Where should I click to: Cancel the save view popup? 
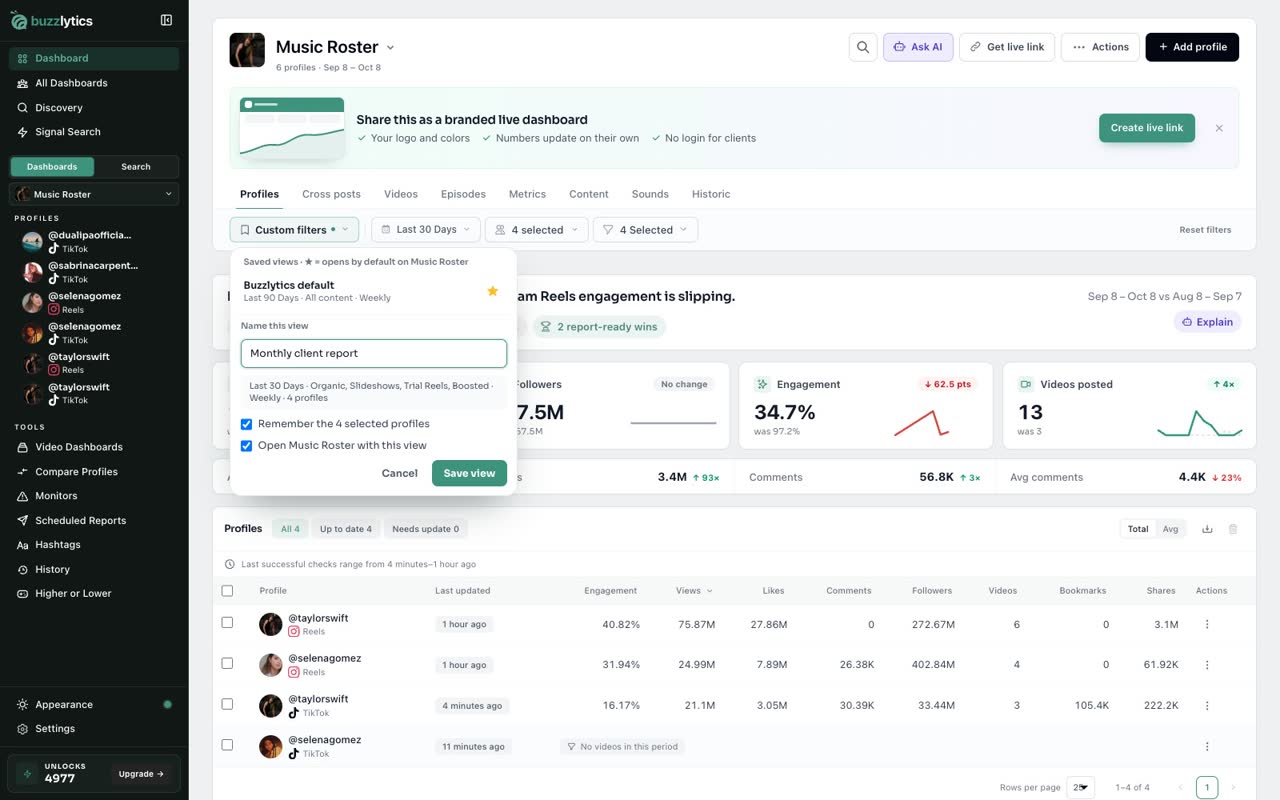(x=400, y=473)
